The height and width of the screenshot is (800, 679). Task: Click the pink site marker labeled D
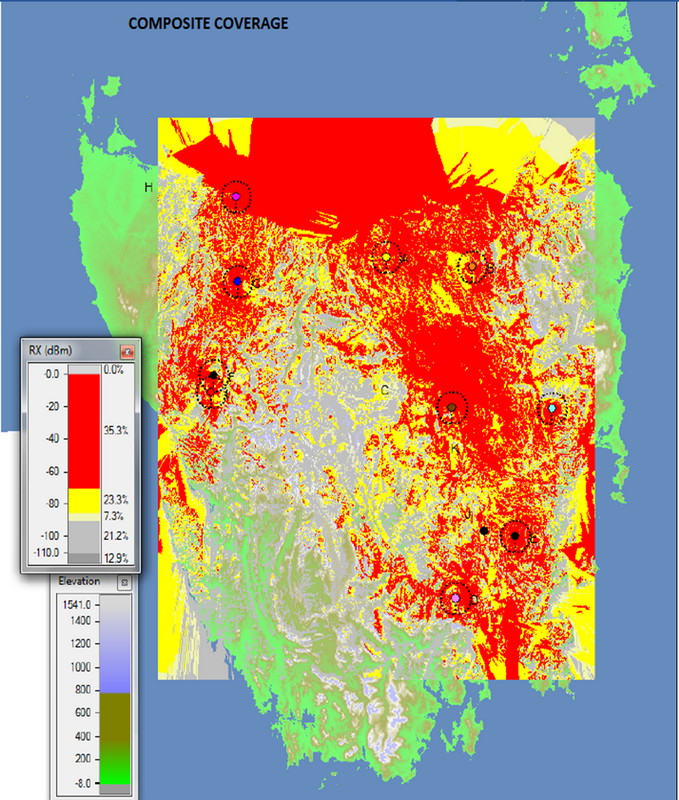point(456,597)
